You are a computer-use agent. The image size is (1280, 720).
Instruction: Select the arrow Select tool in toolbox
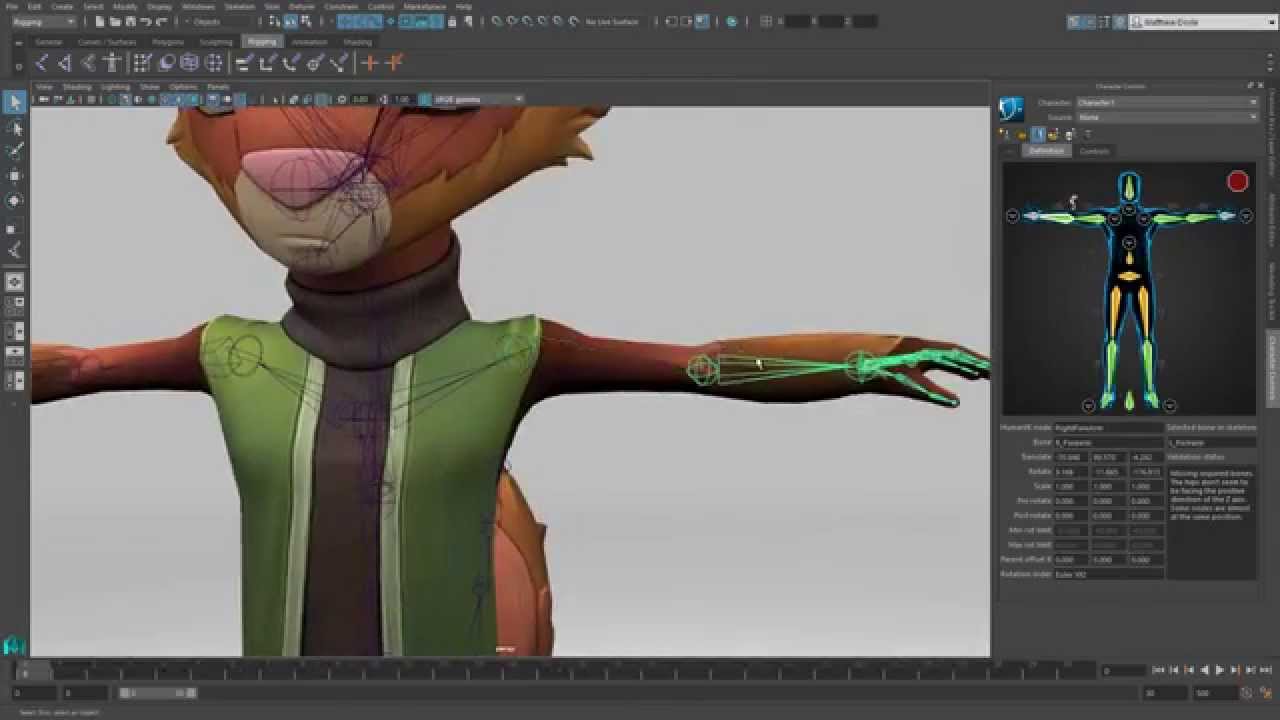click(x=15, y=102)
